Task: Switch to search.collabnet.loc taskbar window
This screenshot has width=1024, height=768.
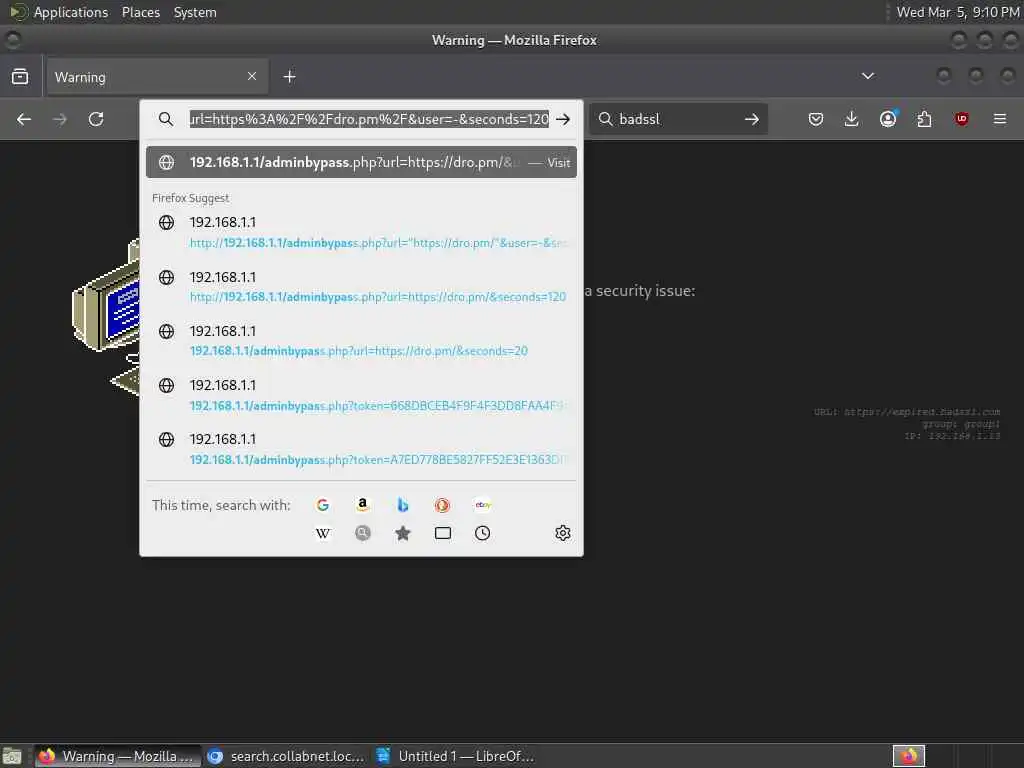Action: pyautogui.click(x=287, y=756)
